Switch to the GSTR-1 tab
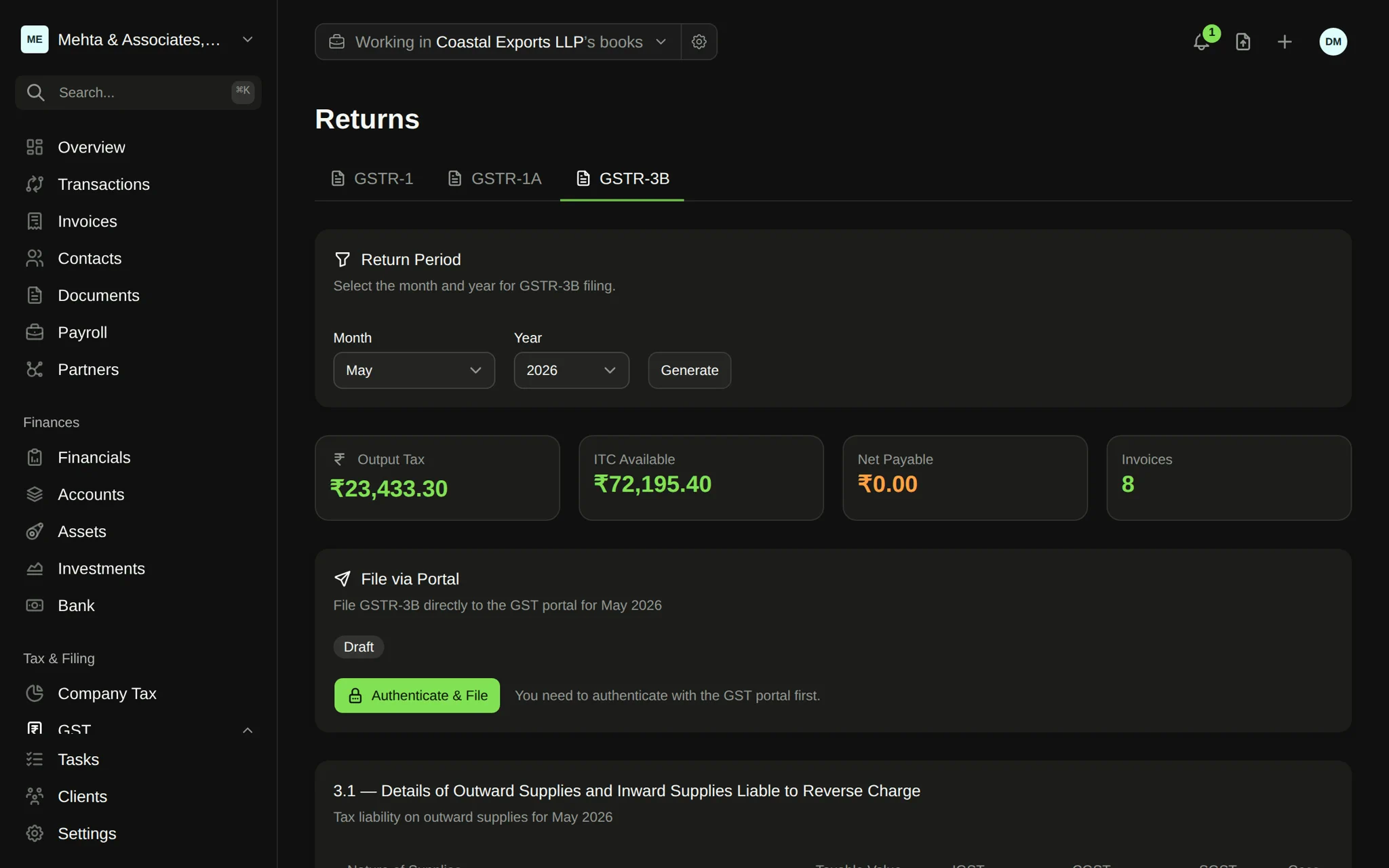 (372, 178)
